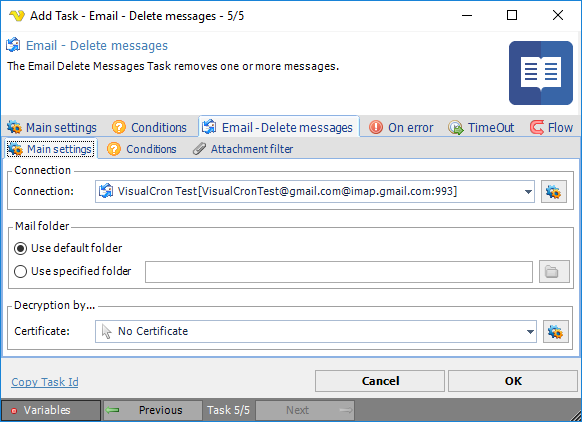The height and width of the screenshot is (422, 582).
Task: Click the browse mail folder icon
Action: tap(554, 272)
